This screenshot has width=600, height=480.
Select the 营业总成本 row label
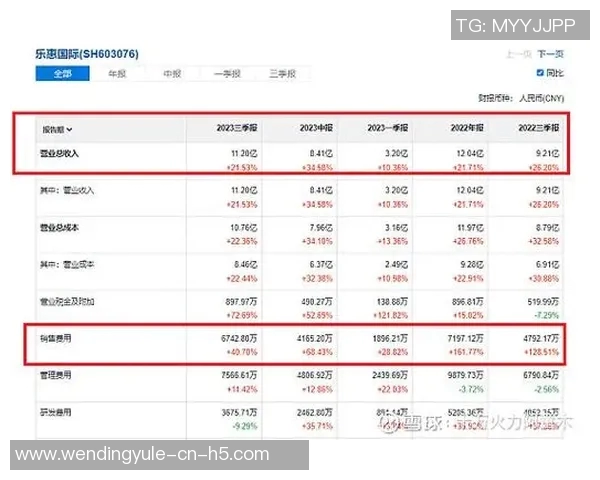[59, 227]
